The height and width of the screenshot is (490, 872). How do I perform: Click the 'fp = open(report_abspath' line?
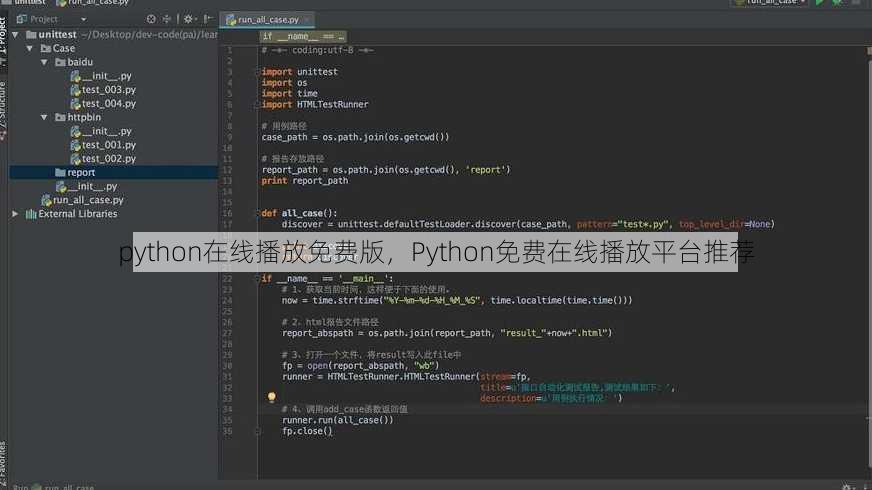tap(360, 366)
